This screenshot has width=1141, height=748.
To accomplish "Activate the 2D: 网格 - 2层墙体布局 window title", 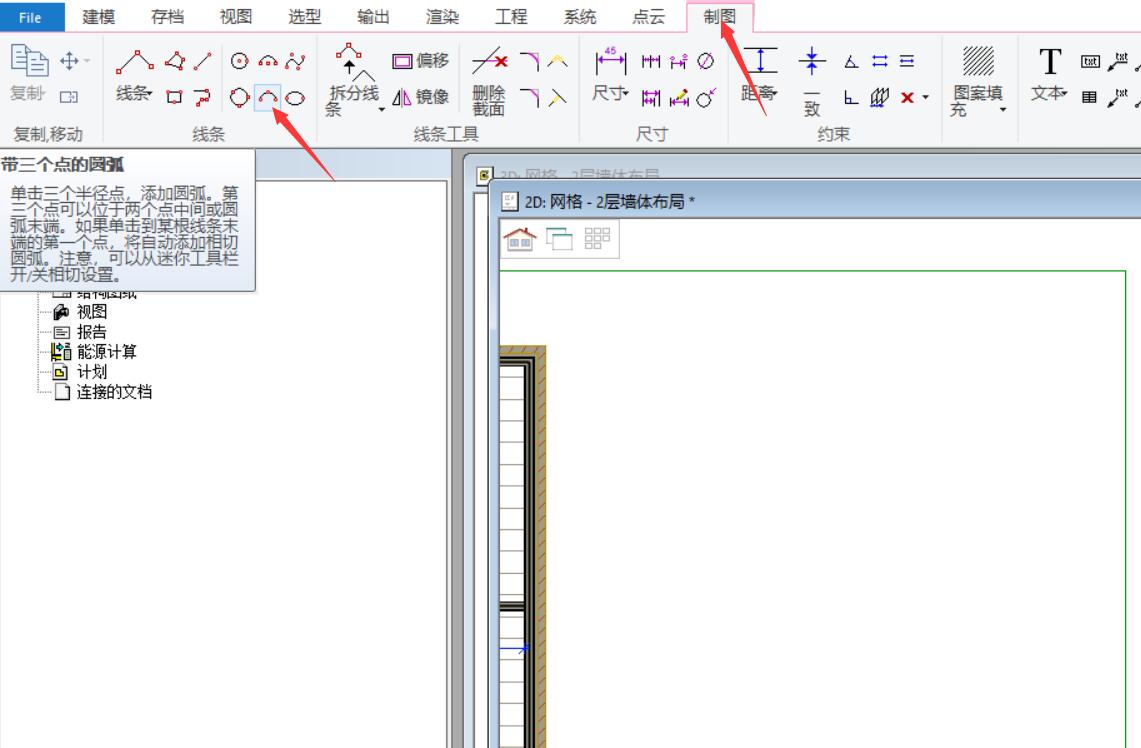I will tap(610, 202).
